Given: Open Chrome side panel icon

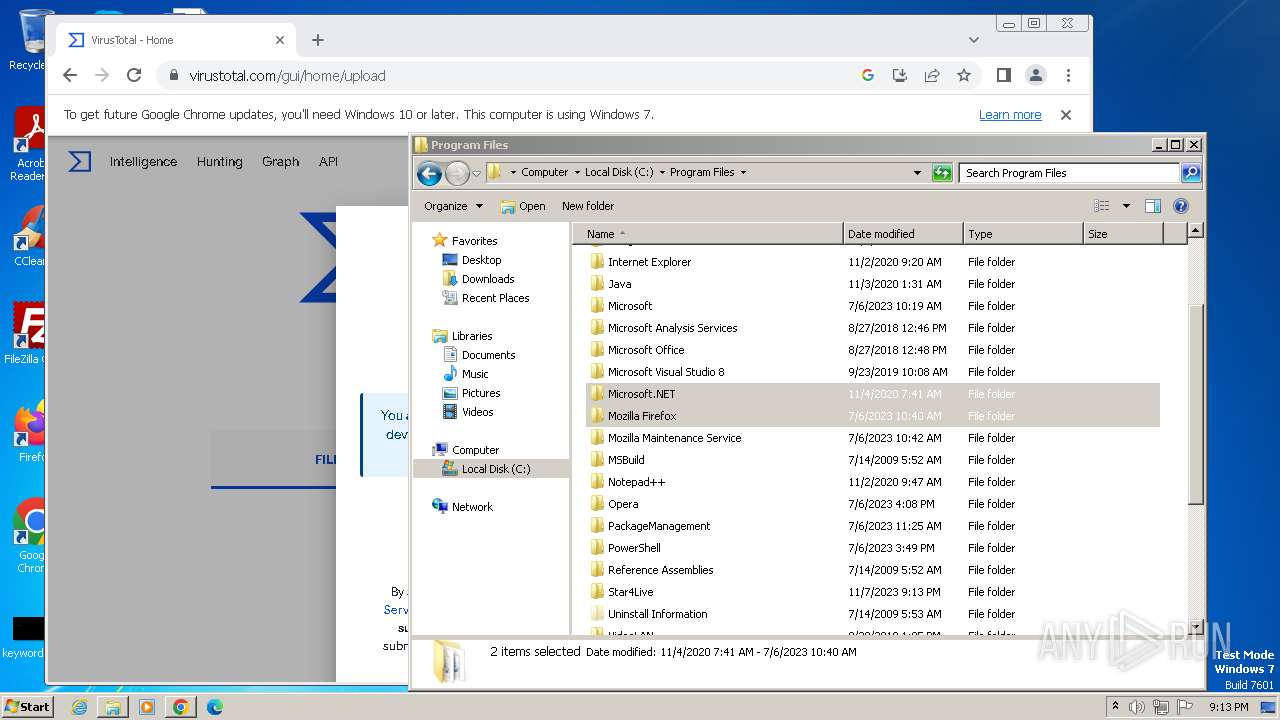Looking at the screenshot, I should (x=1004, y=75).
